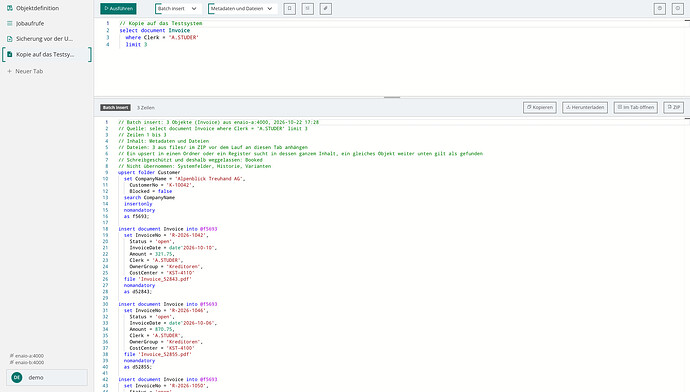
Task: Click the date value '2026-10-10'
Action: [x=198, y=248]
